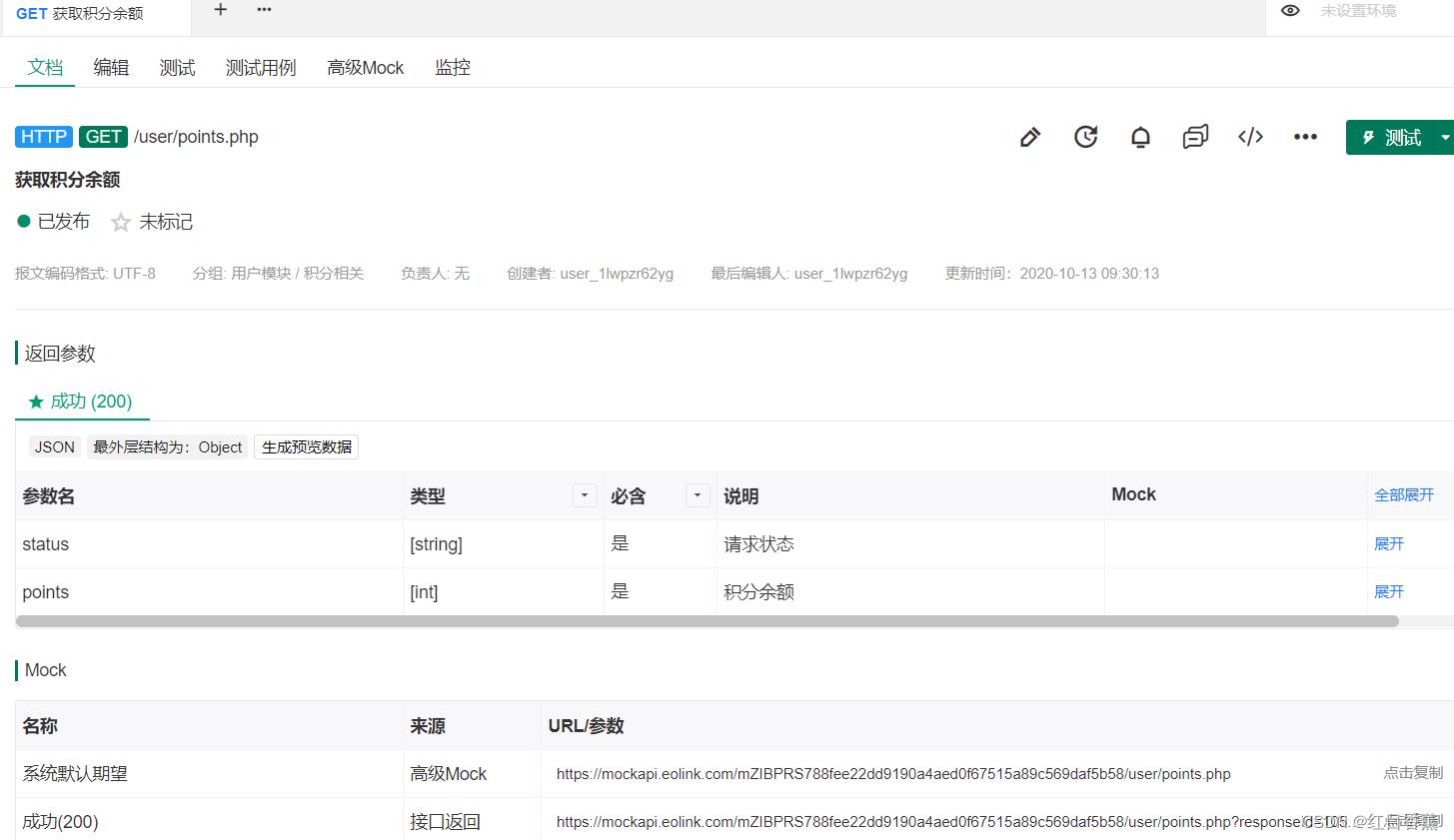This screenshot has width=1454, height=840.
Task: Click the 系统默认期望 mock URL
Action: pyautogui.click(x=893, y=774)
